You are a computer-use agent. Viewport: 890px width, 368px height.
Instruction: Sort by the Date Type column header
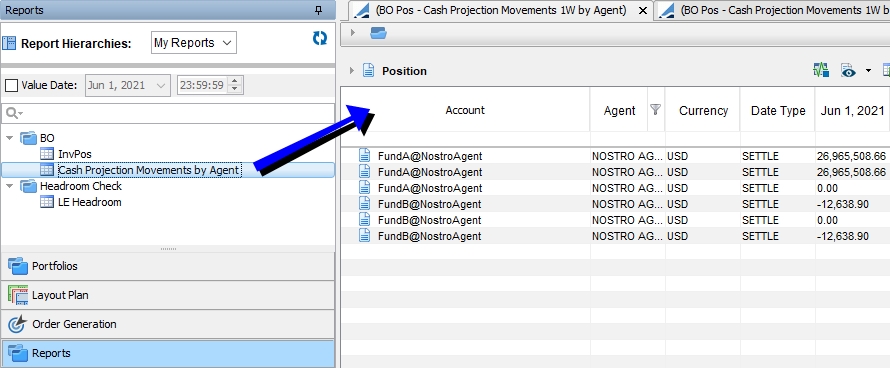[778, 110]
